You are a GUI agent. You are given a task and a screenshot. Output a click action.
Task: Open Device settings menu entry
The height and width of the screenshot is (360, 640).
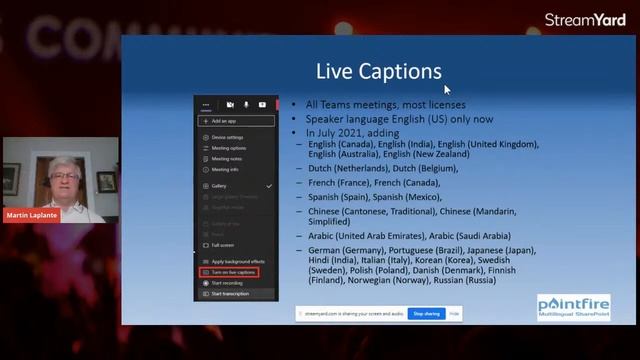[x=236, y=138]
